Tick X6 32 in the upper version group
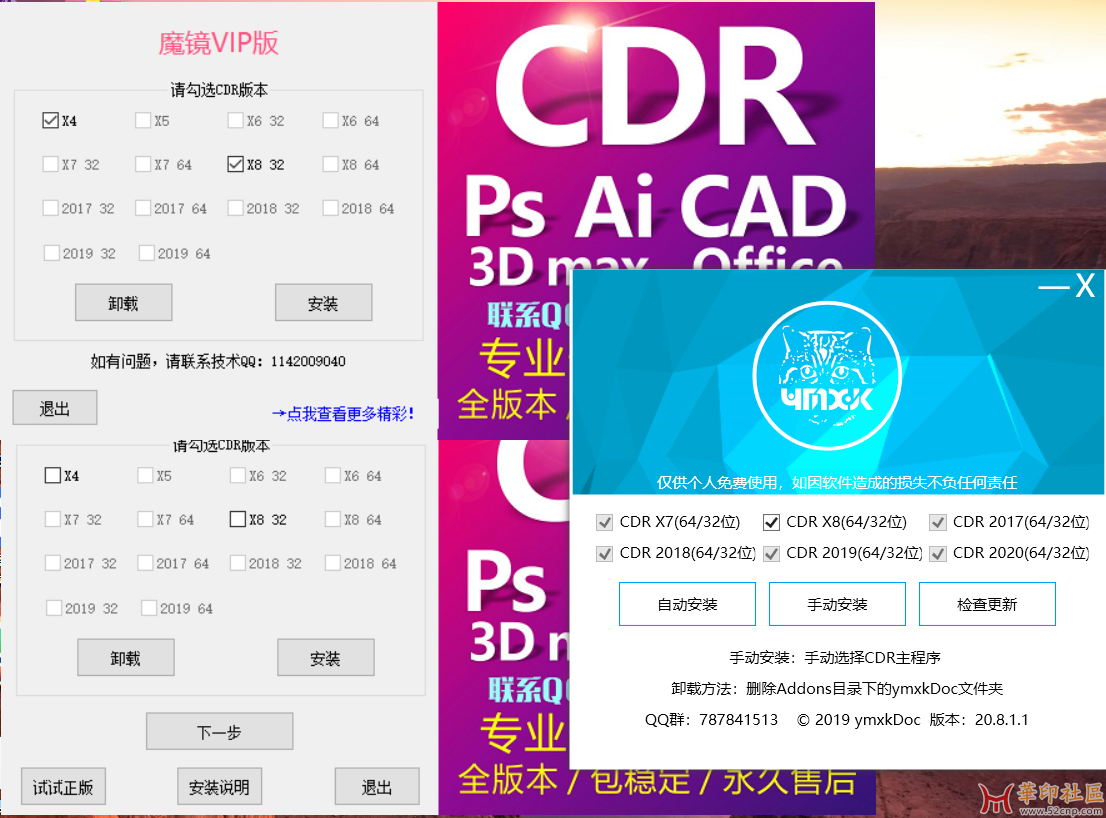This screenshot has height=818, width=1106. [x=236, y=121]
